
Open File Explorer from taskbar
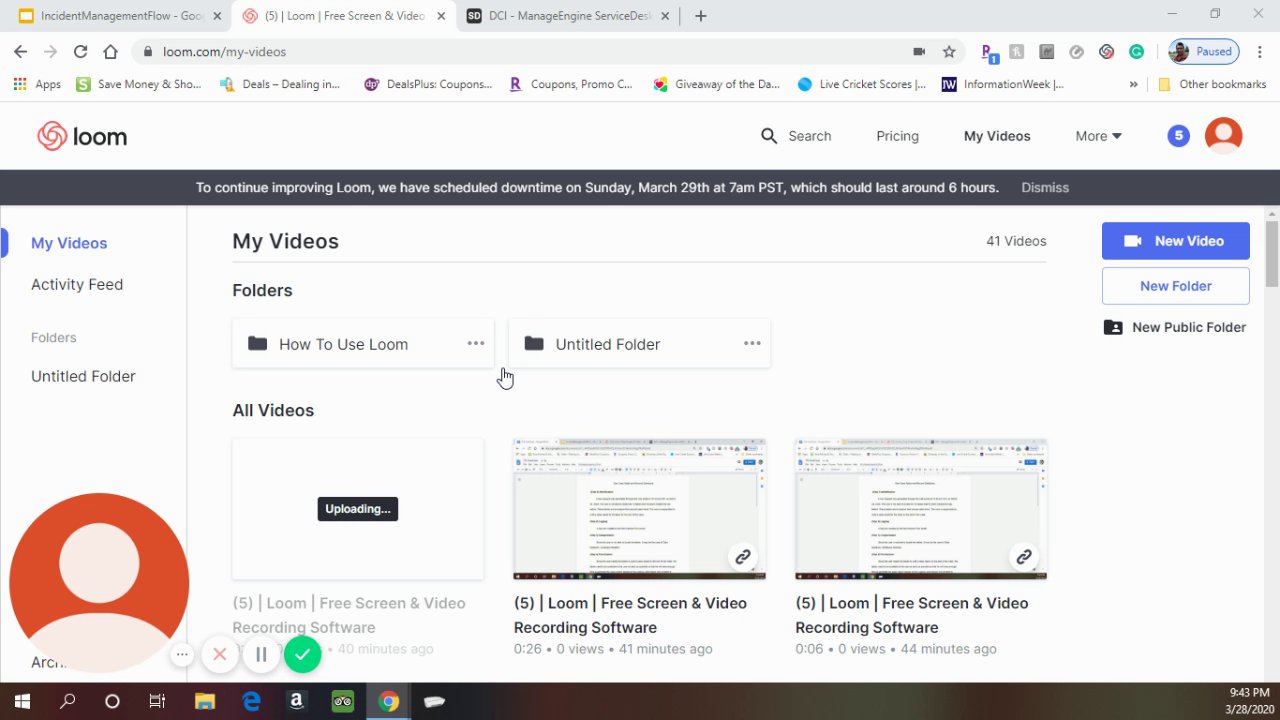tap(204, 701)
